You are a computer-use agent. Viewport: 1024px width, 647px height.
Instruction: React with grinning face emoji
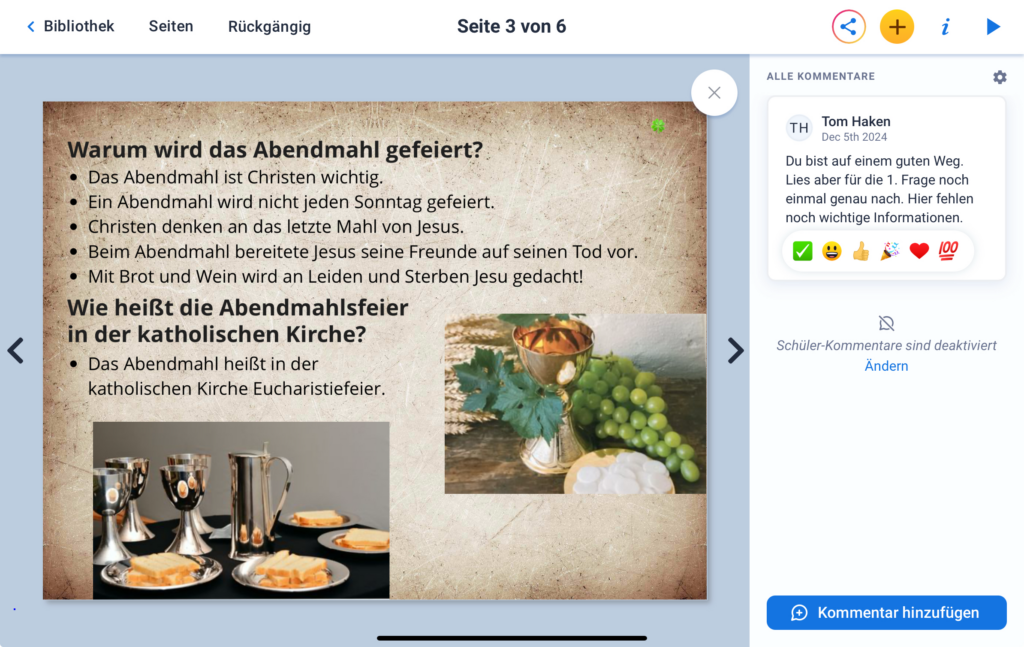[831, 251]
